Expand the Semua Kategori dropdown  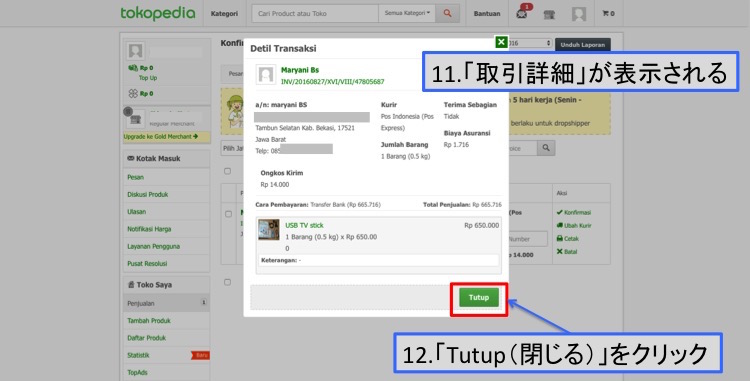[407, 13]
